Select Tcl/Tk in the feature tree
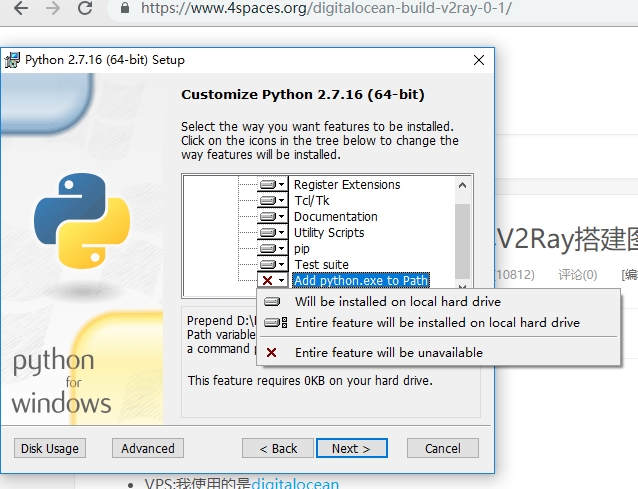 312,201
